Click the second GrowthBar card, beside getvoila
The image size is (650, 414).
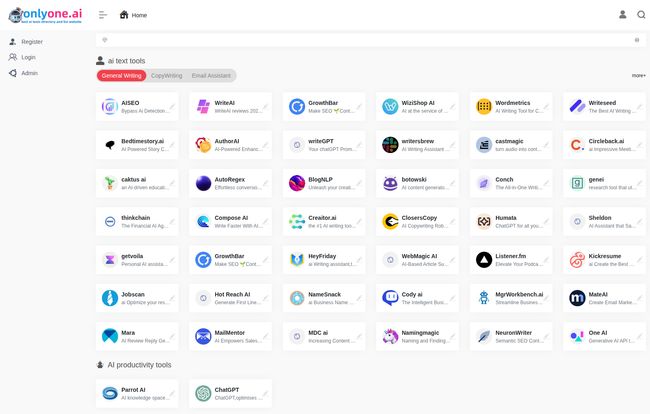[230, 260]
